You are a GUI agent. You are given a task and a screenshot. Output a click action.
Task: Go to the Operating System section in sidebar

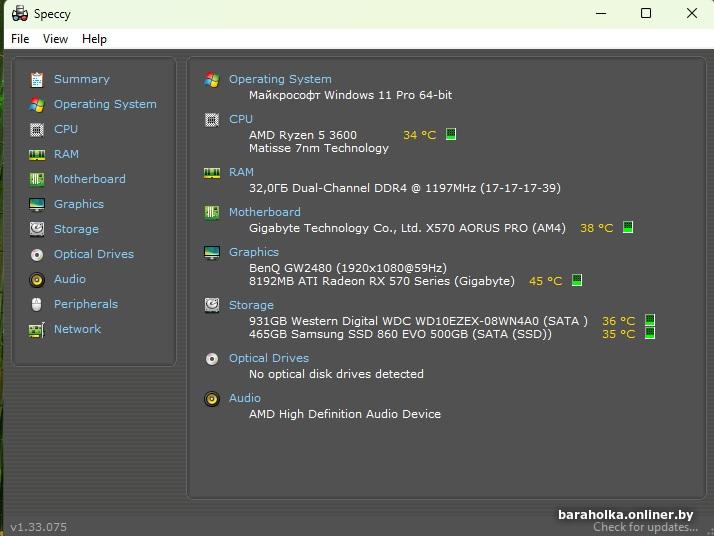click(105, 104)
